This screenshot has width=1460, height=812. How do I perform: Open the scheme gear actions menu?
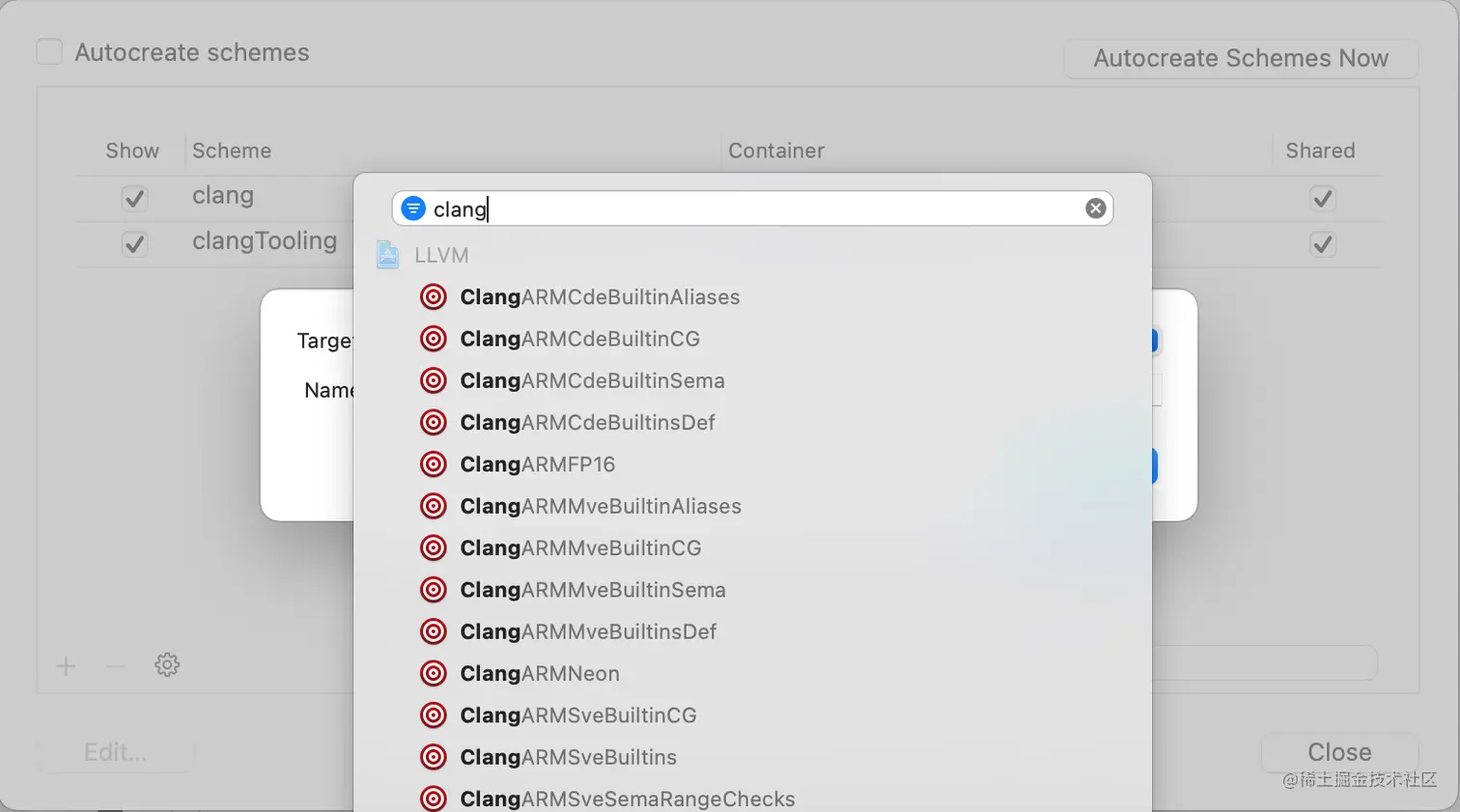pyautogui.click(x=166, y=664)
